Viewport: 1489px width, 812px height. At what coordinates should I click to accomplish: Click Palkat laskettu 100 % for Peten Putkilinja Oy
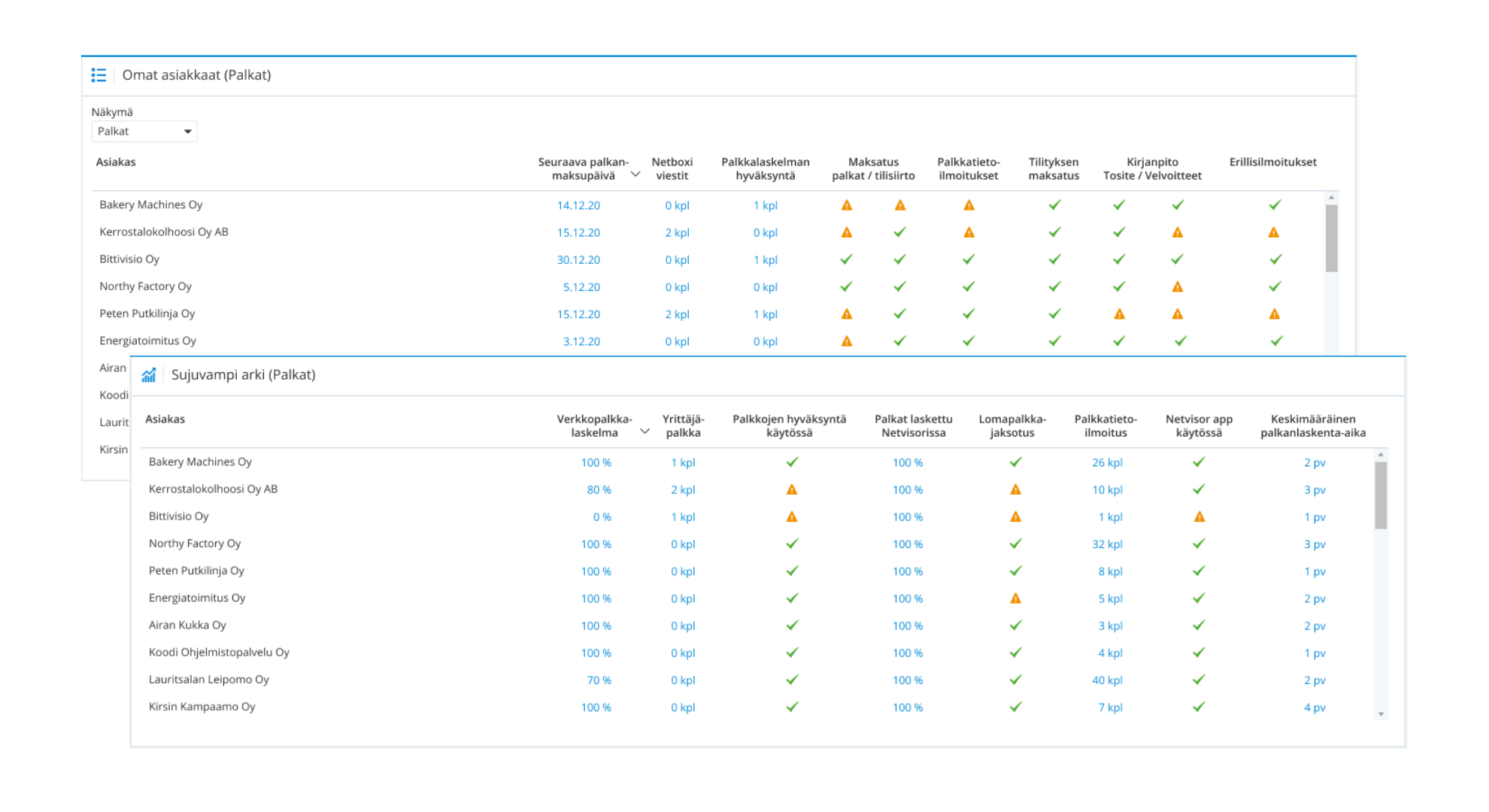point(908,571)
